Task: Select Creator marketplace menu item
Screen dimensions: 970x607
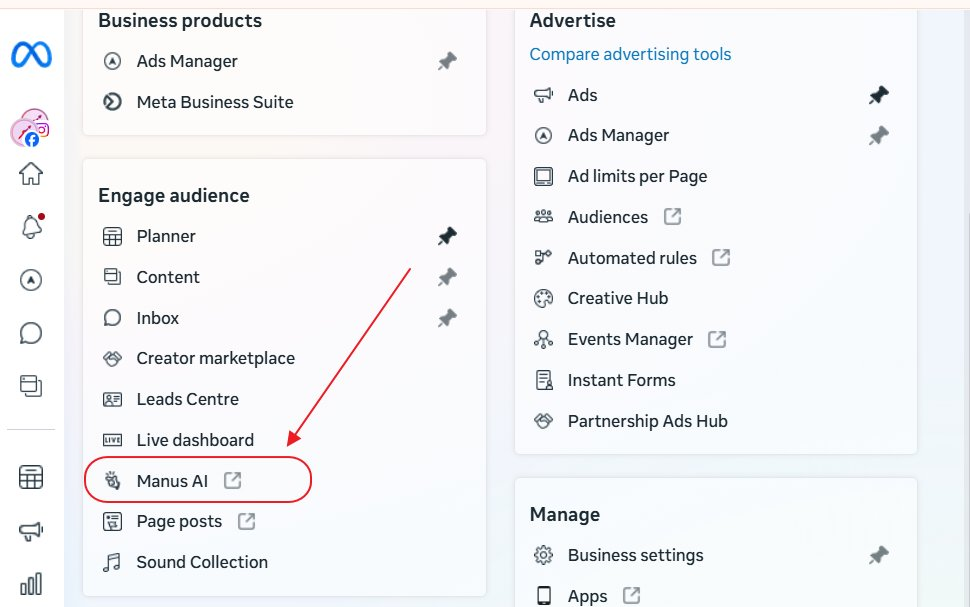Action: coord(215,358)
